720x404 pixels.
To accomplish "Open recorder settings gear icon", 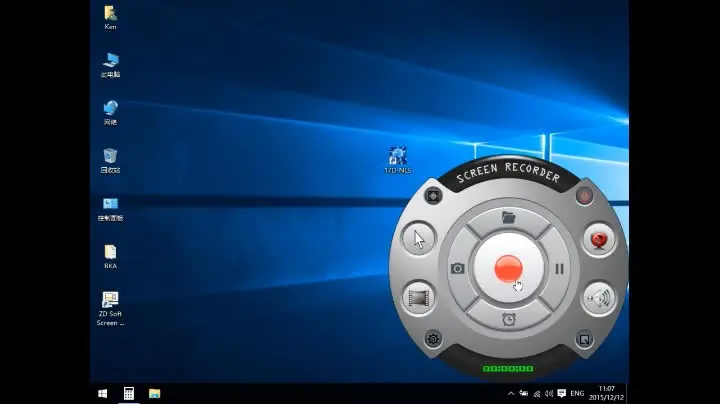I will pos(433,339).
